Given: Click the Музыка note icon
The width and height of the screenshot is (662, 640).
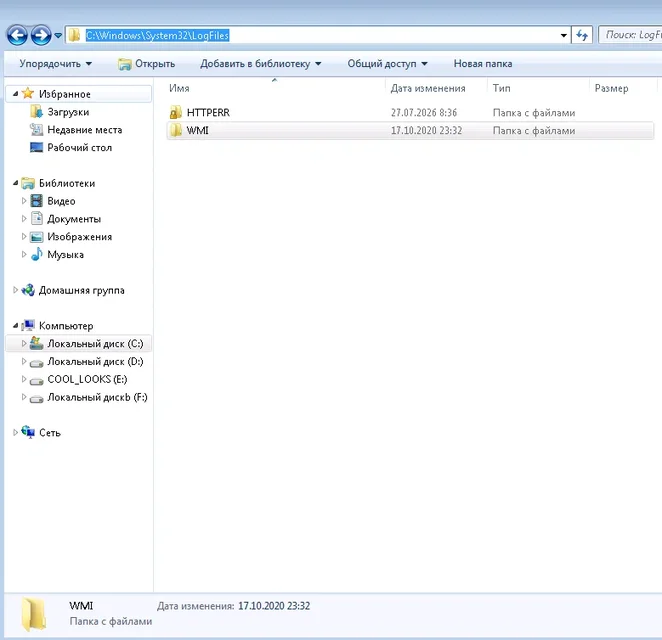Looking at the screenshot, I should (x=37, y=254).
